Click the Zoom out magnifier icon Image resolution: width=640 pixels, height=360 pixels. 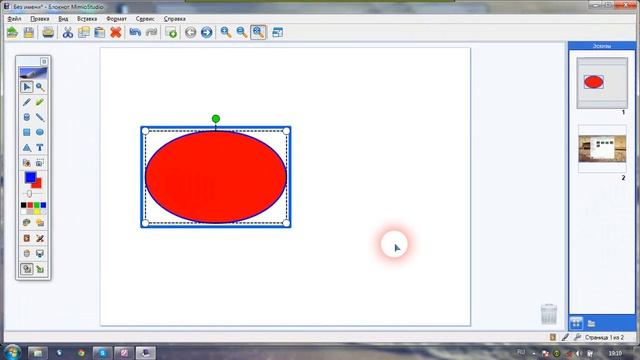tap(242, 32)
